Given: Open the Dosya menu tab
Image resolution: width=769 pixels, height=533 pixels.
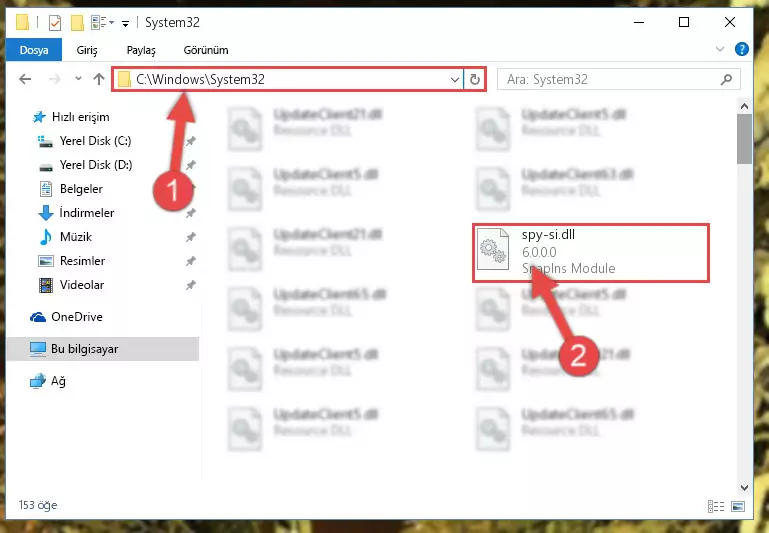Looking at the screenshot, I should pos(34,50).
